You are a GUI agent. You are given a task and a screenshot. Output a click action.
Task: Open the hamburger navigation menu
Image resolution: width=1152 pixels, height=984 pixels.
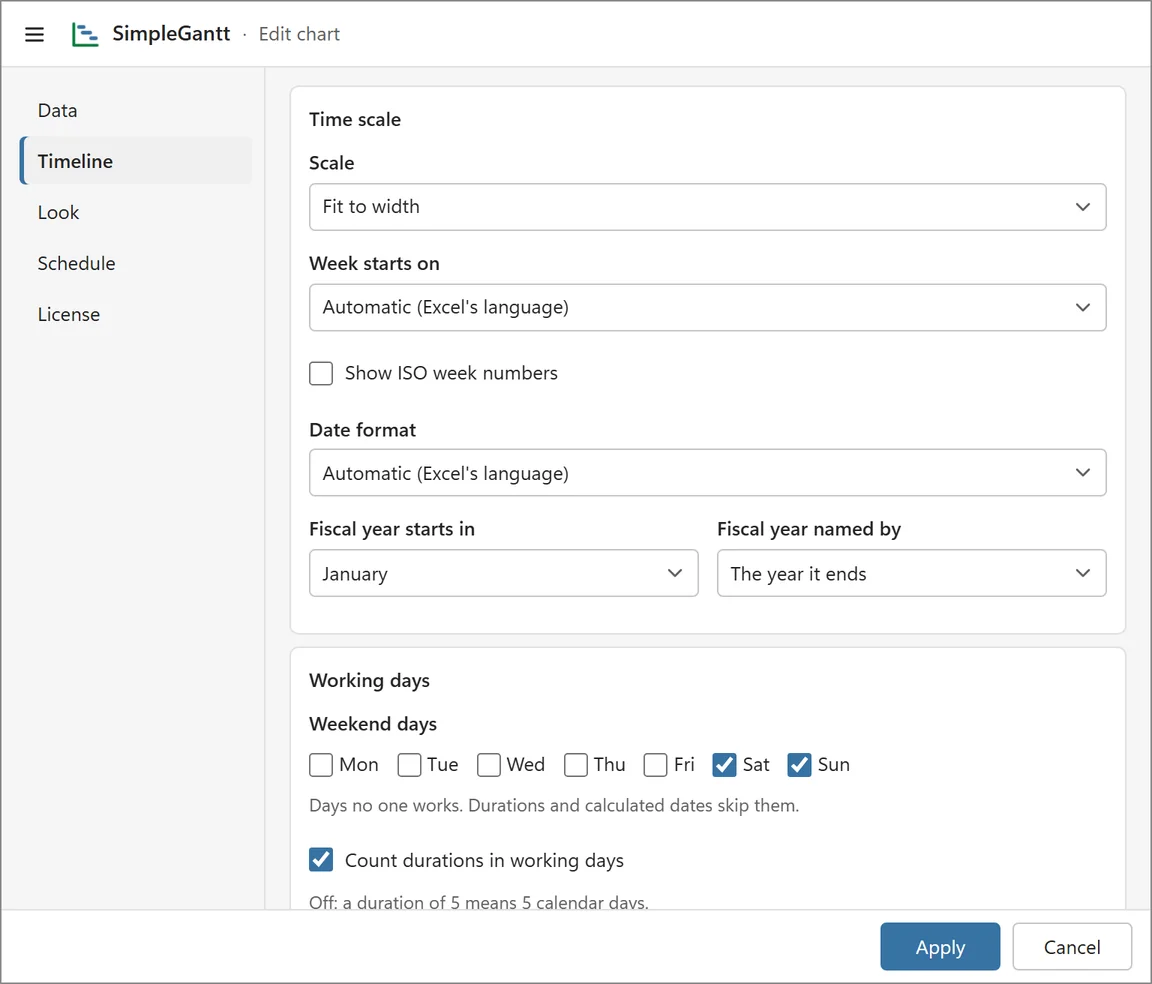(x=35, y=35)
